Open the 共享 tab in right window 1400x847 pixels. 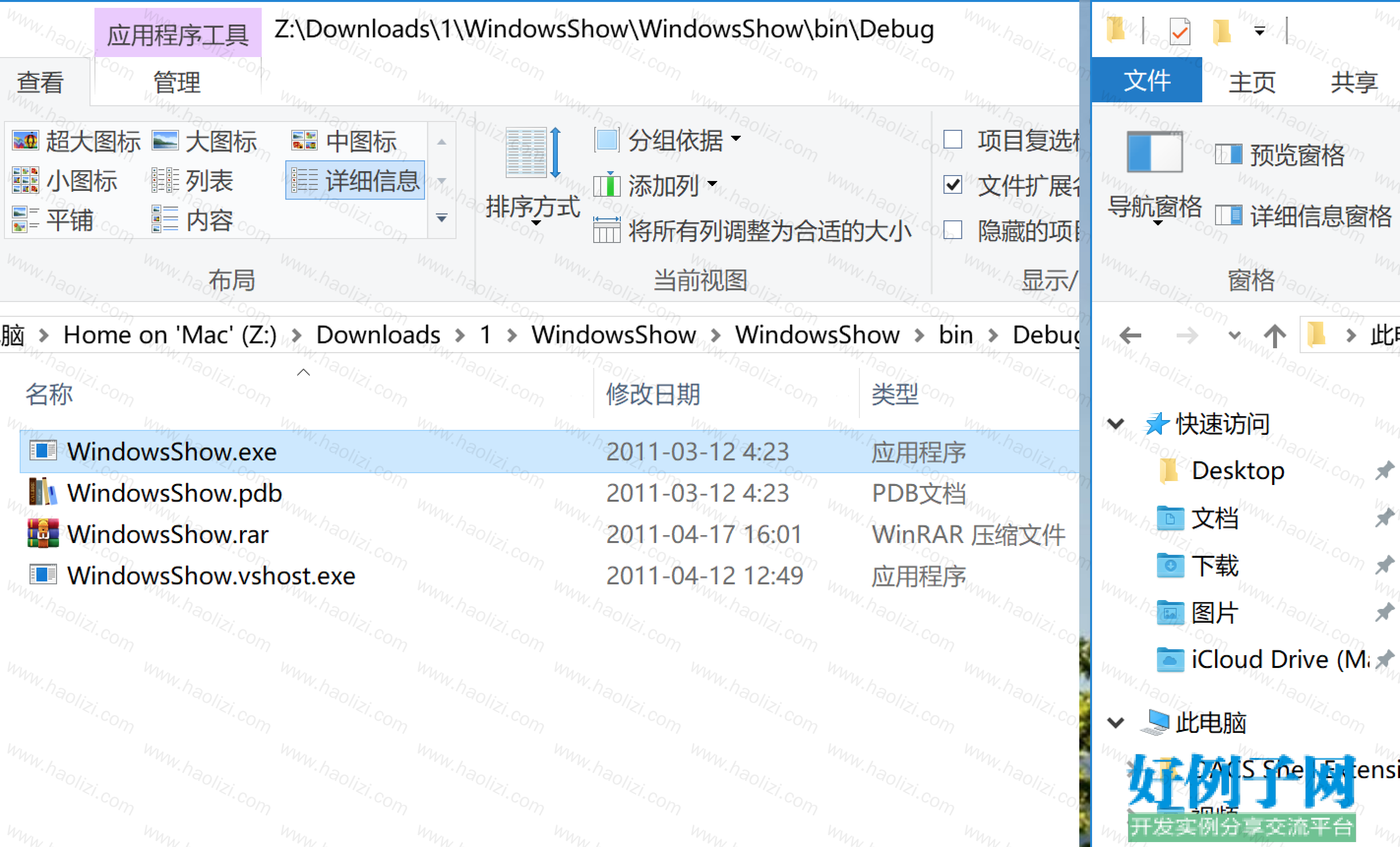click(1354, 82)
